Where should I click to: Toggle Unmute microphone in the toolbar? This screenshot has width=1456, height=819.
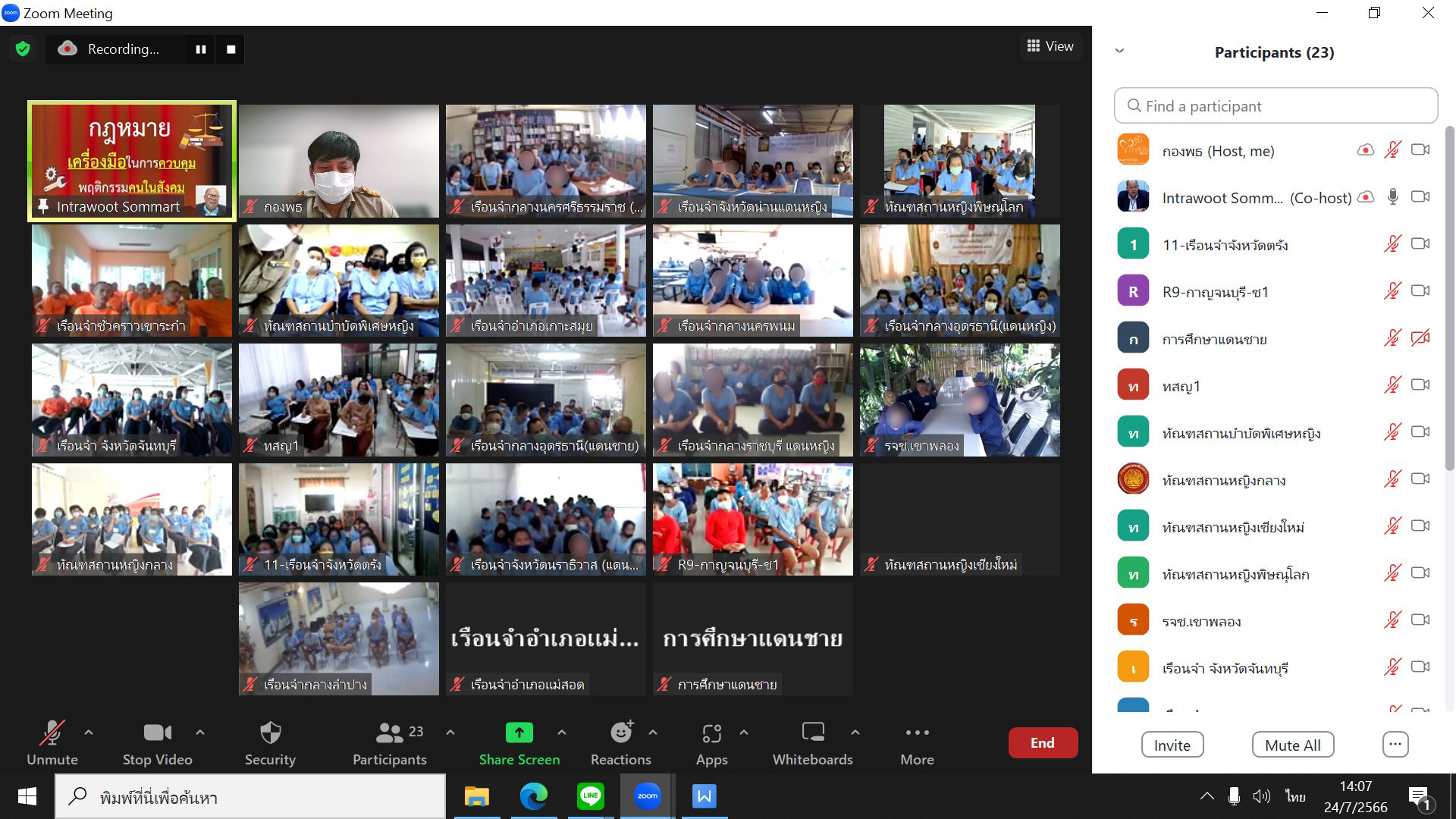coord(52,743)
